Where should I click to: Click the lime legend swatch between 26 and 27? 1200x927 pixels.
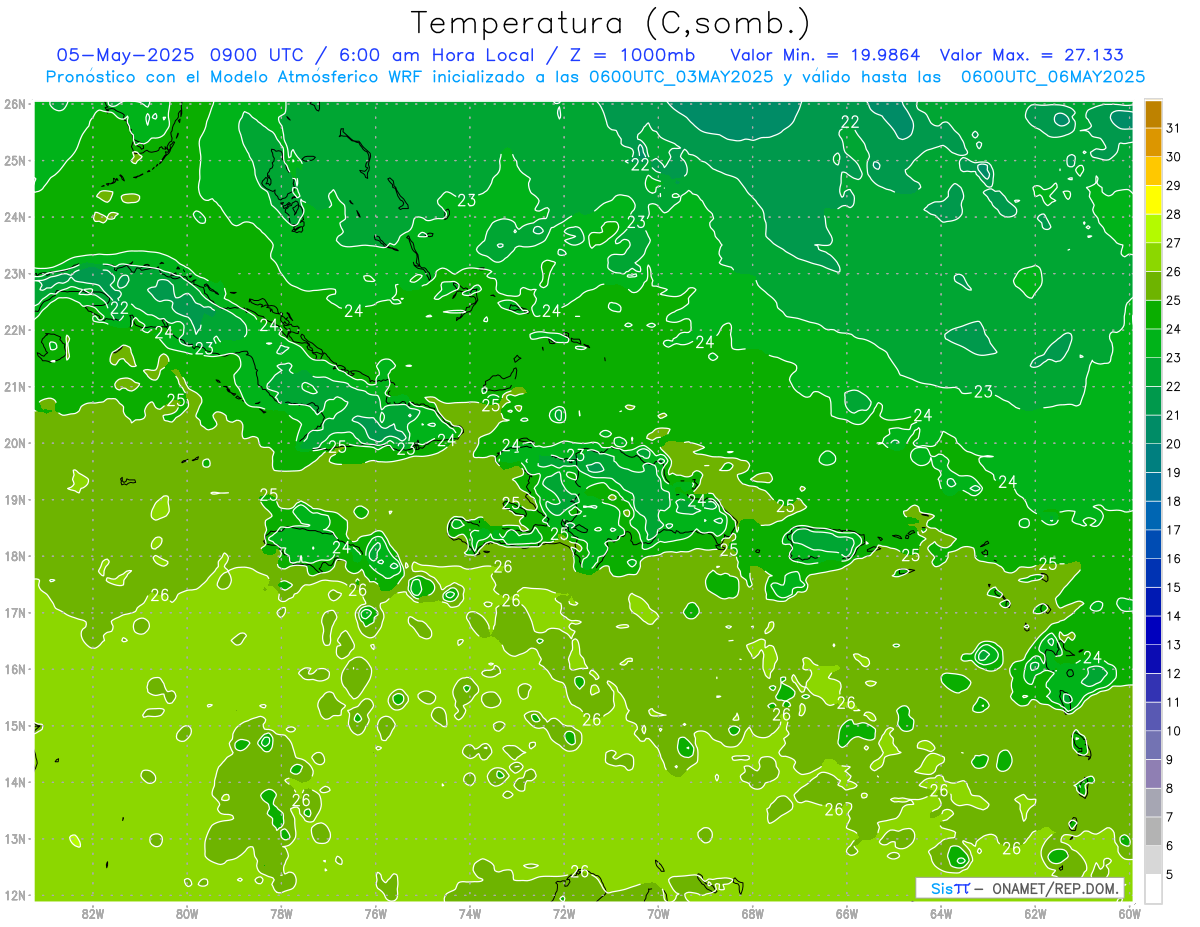pos(1154,257)
